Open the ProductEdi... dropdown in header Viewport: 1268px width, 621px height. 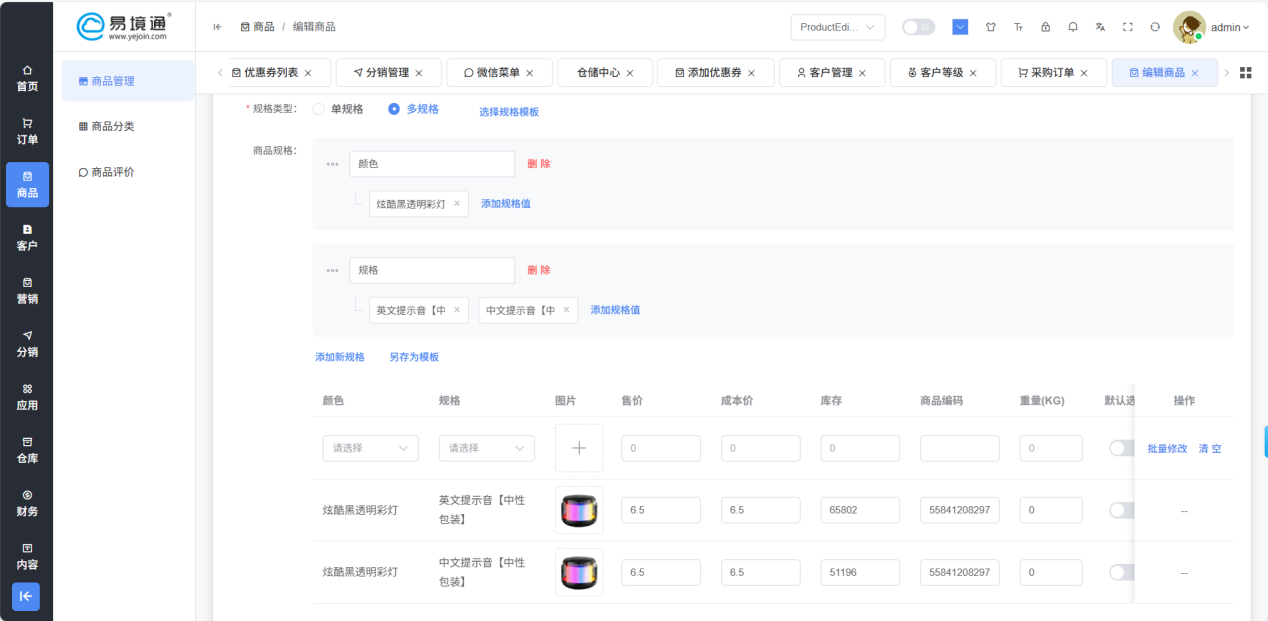(837, 27)
